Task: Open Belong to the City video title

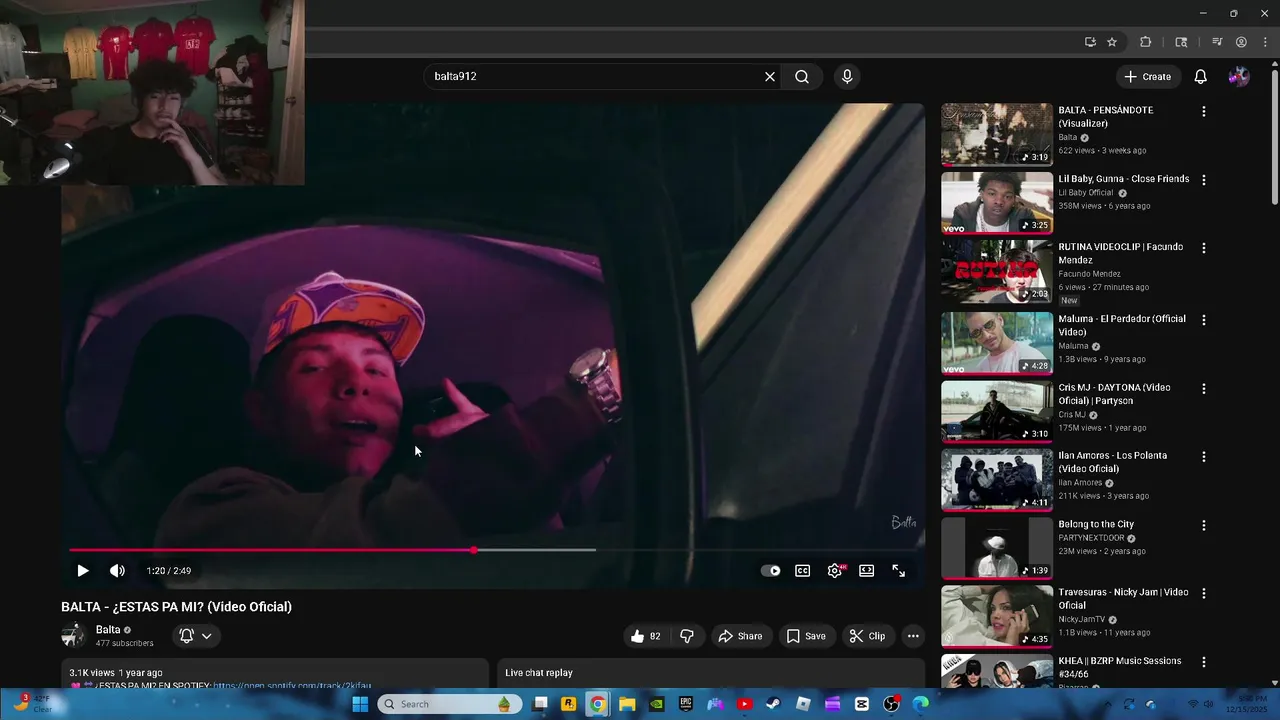Action: tap(1096, 524)
